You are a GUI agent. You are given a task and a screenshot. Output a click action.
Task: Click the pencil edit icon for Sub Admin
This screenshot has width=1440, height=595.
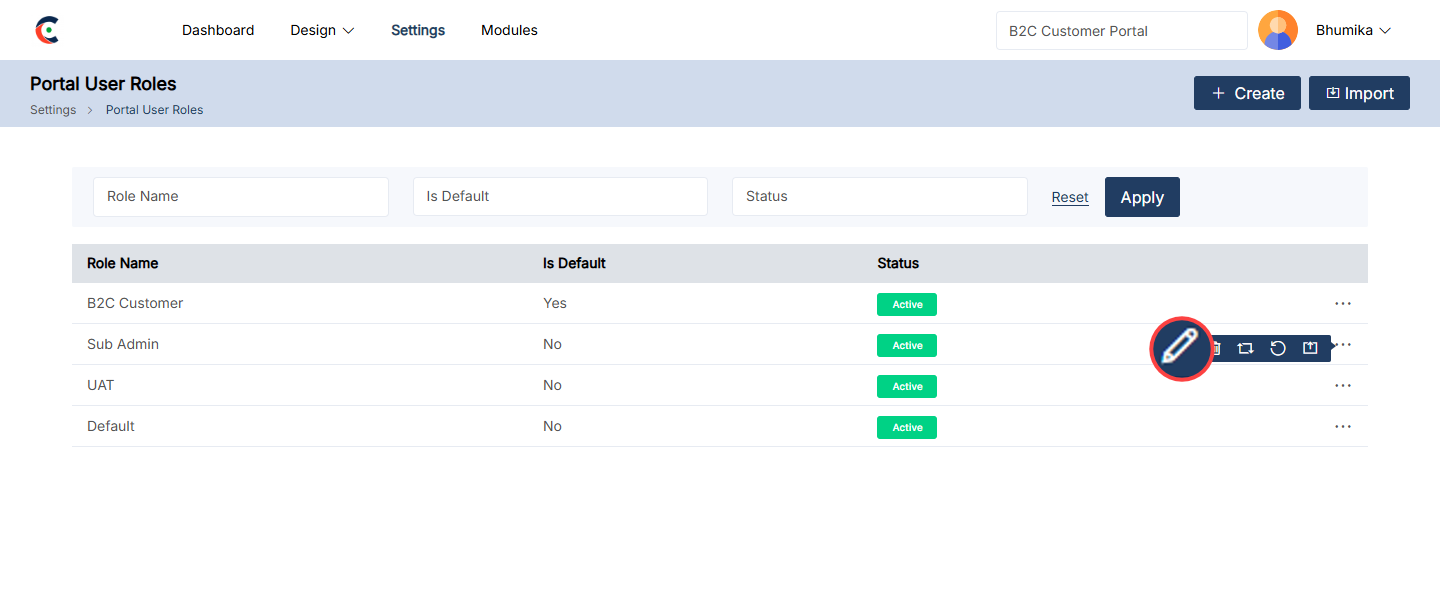point(1180,348)
